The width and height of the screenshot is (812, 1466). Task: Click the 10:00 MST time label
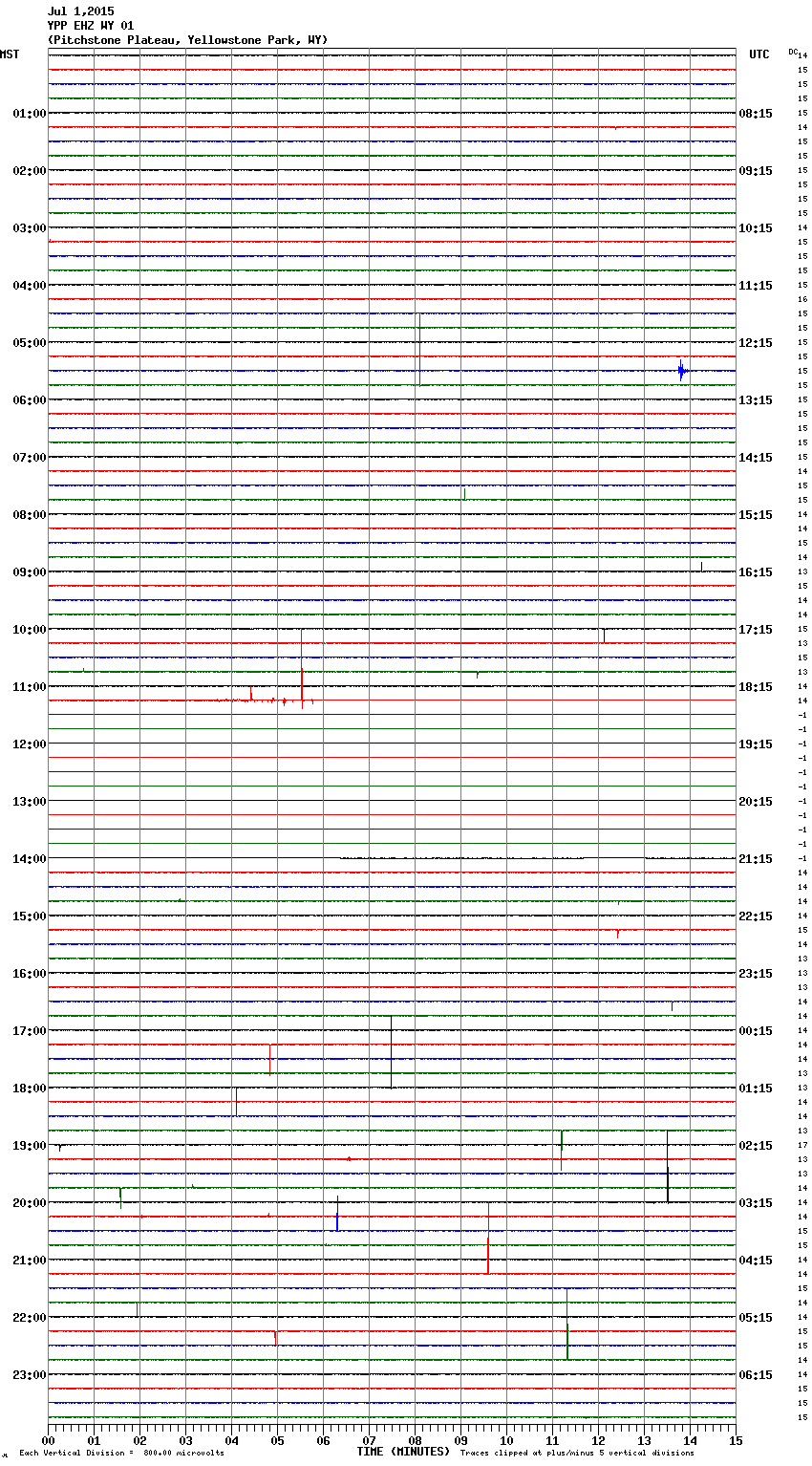coord(30,630)
